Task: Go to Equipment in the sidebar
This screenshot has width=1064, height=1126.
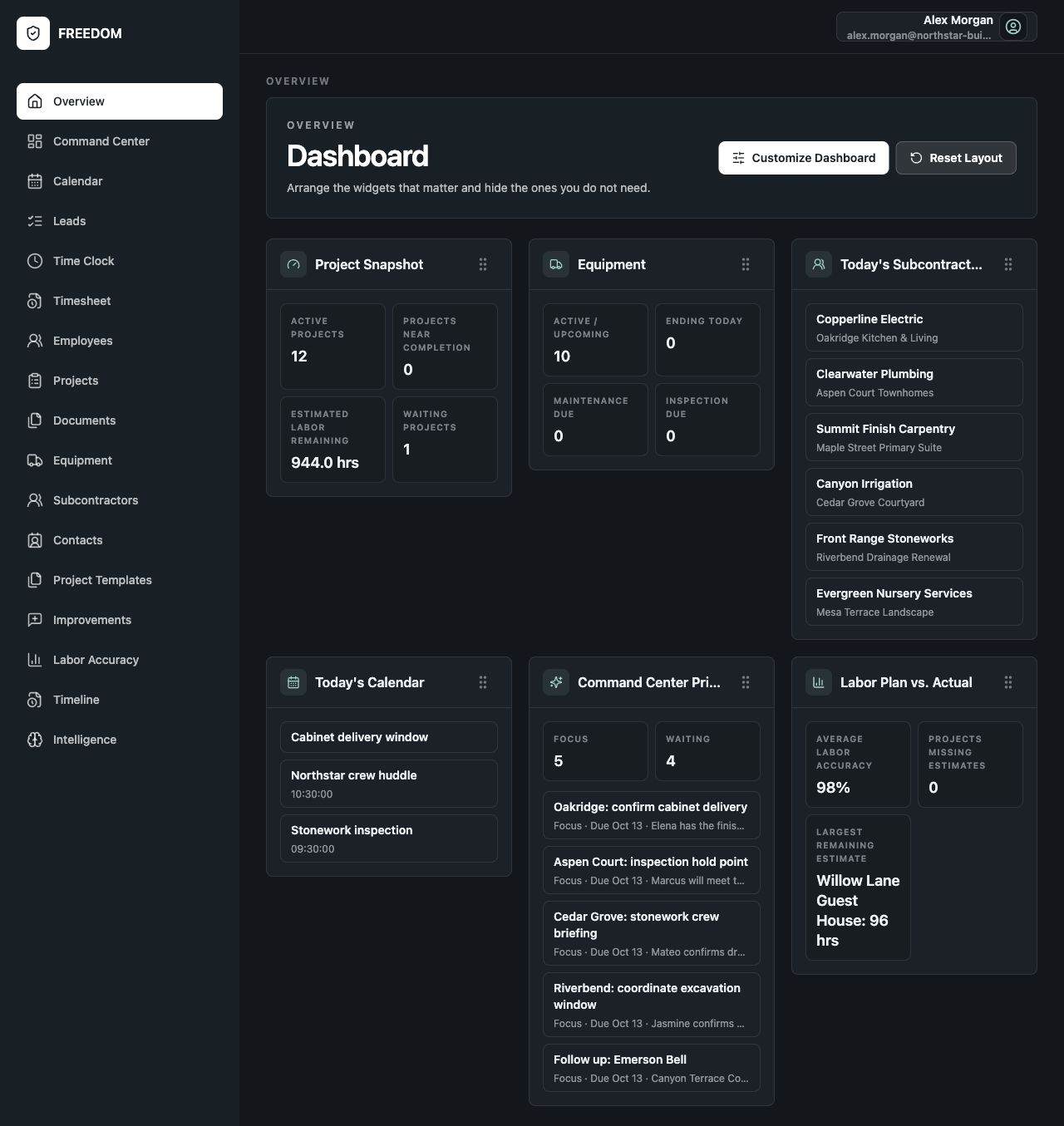Action: [x=120, y=460]
